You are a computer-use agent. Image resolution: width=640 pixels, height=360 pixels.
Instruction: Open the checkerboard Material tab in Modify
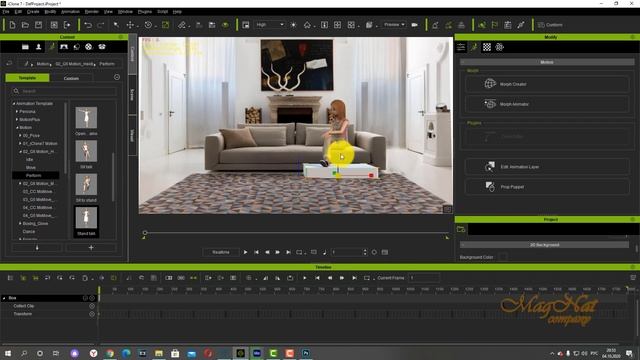click(x=487, y=47)
